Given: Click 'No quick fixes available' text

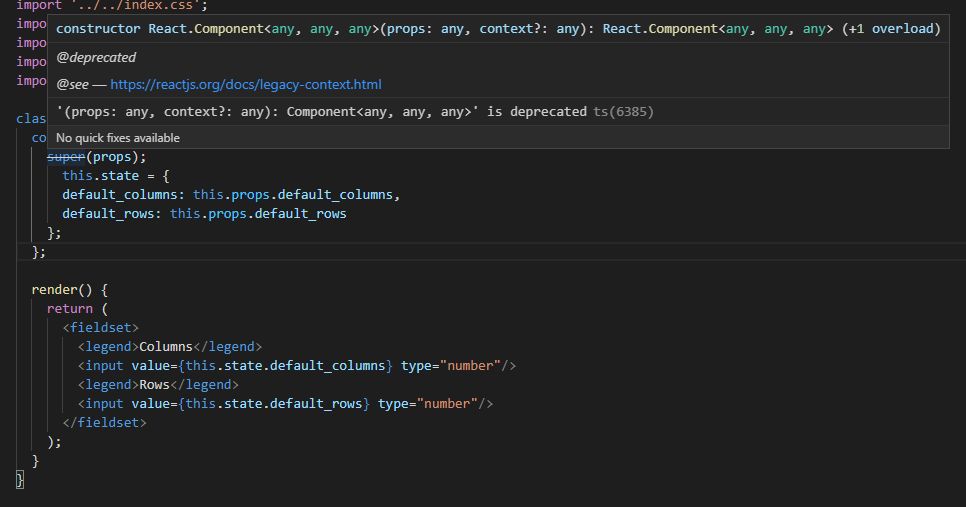Looking at the screenshot, I should tap(118, 138).
